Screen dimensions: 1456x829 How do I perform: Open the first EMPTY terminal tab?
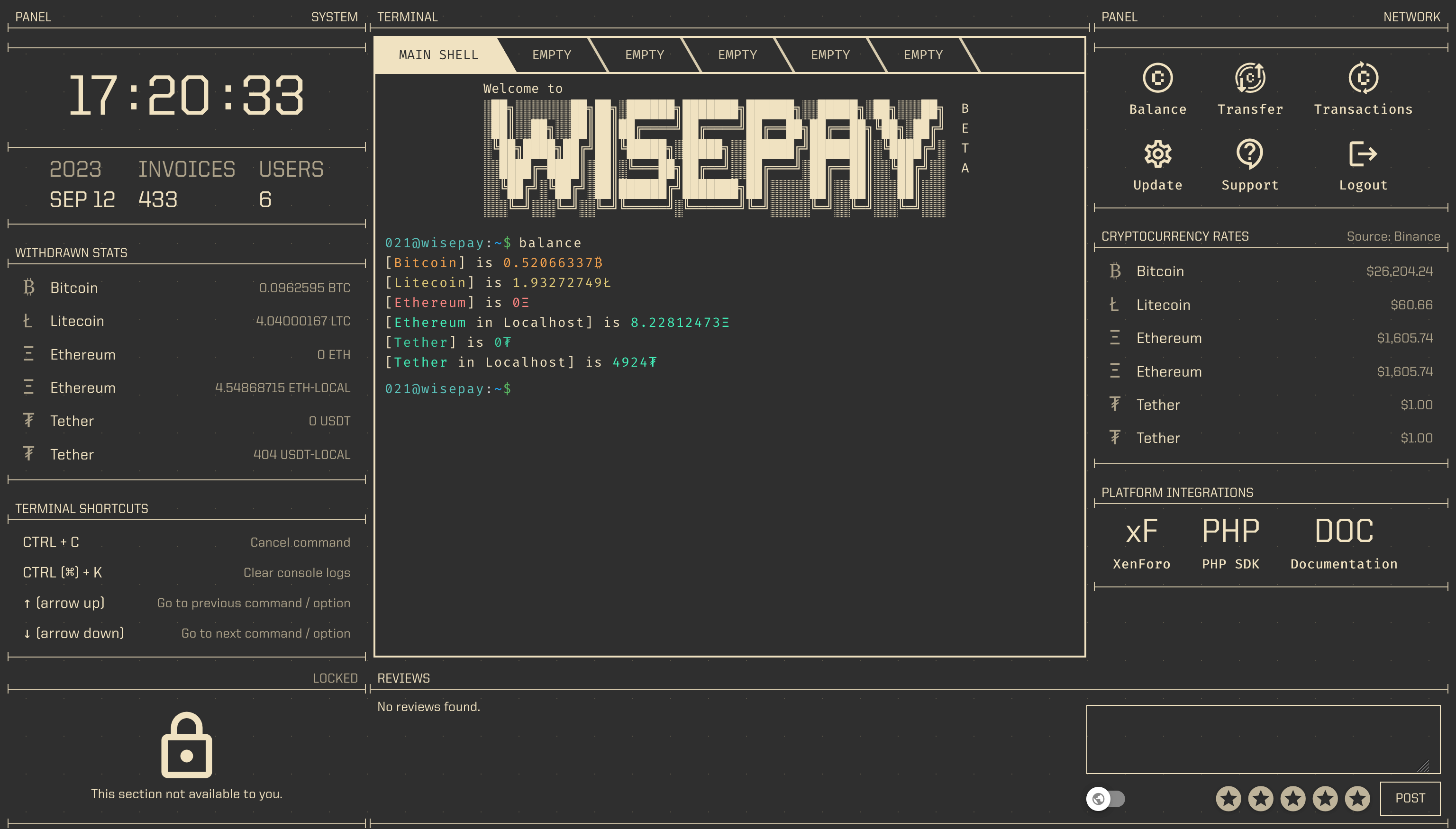point(551,54)
